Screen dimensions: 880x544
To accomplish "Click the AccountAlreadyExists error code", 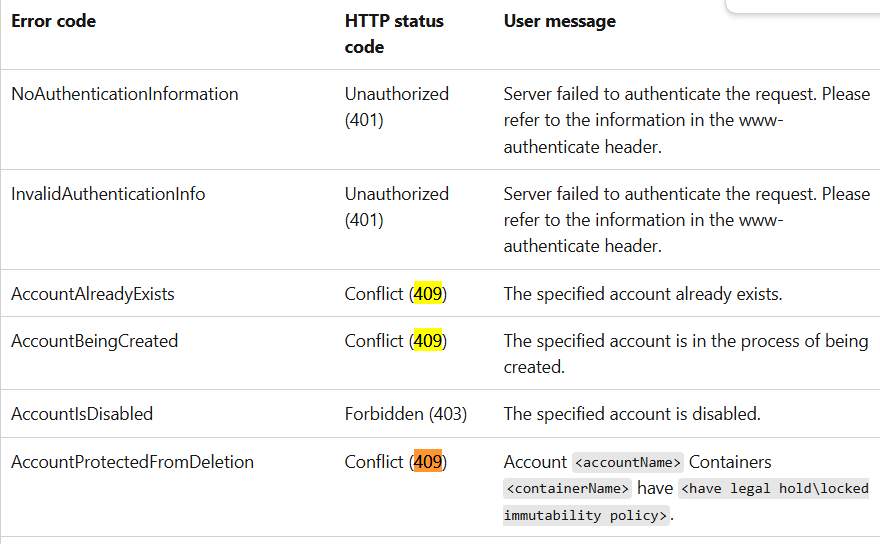I will pos(93,294).
